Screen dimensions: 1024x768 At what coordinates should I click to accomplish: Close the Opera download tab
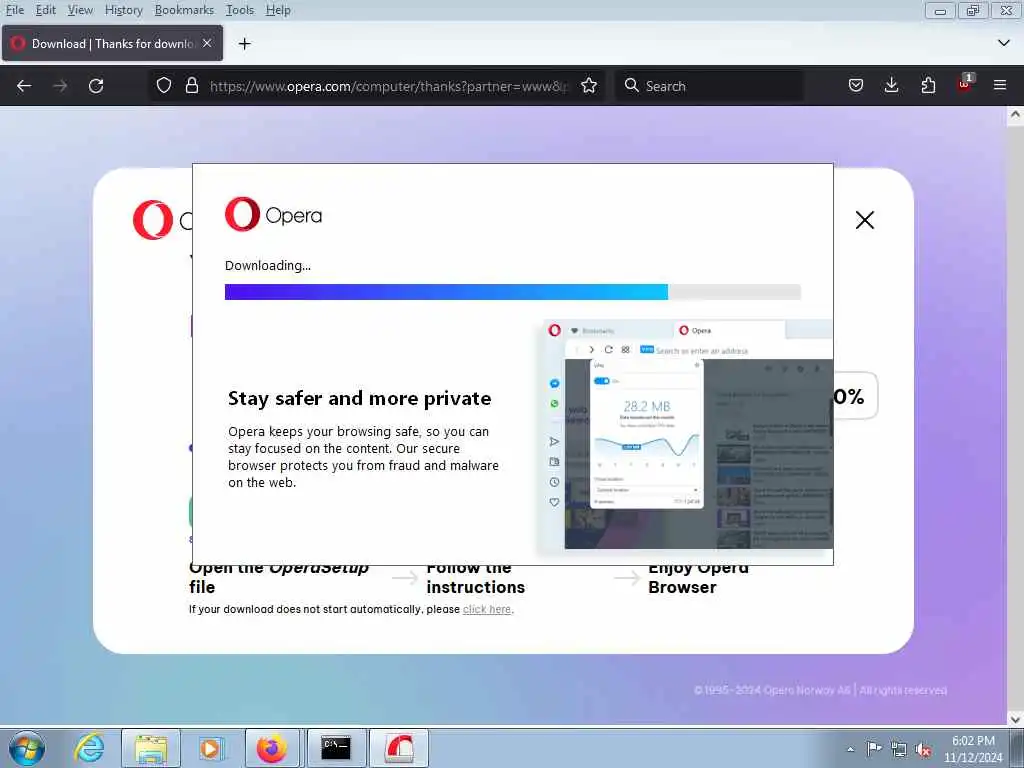(x=207, y=43)
